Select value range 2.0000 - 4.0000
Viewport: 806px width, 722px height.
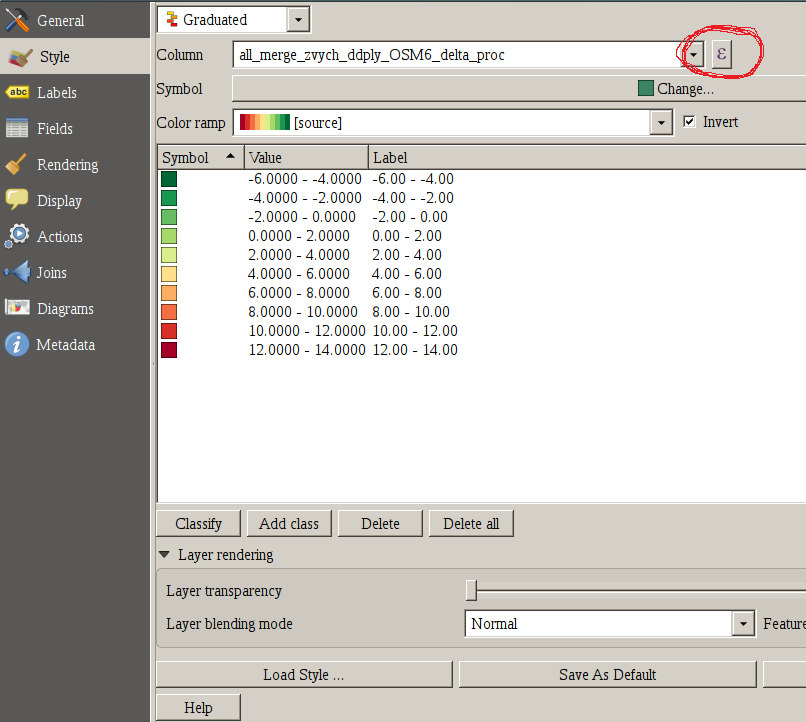[x=299, y=255]
